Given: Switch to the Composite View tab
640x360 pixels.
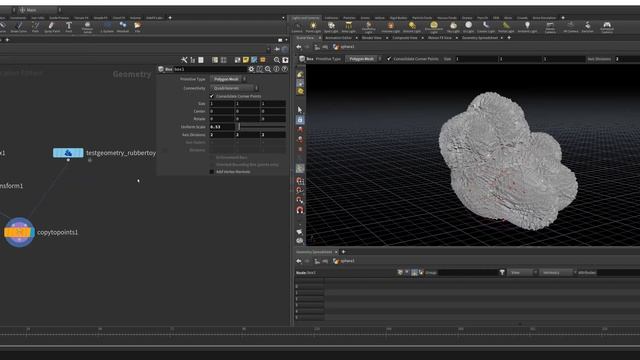Looking at the screenshot, I should [x=404, y=38].
